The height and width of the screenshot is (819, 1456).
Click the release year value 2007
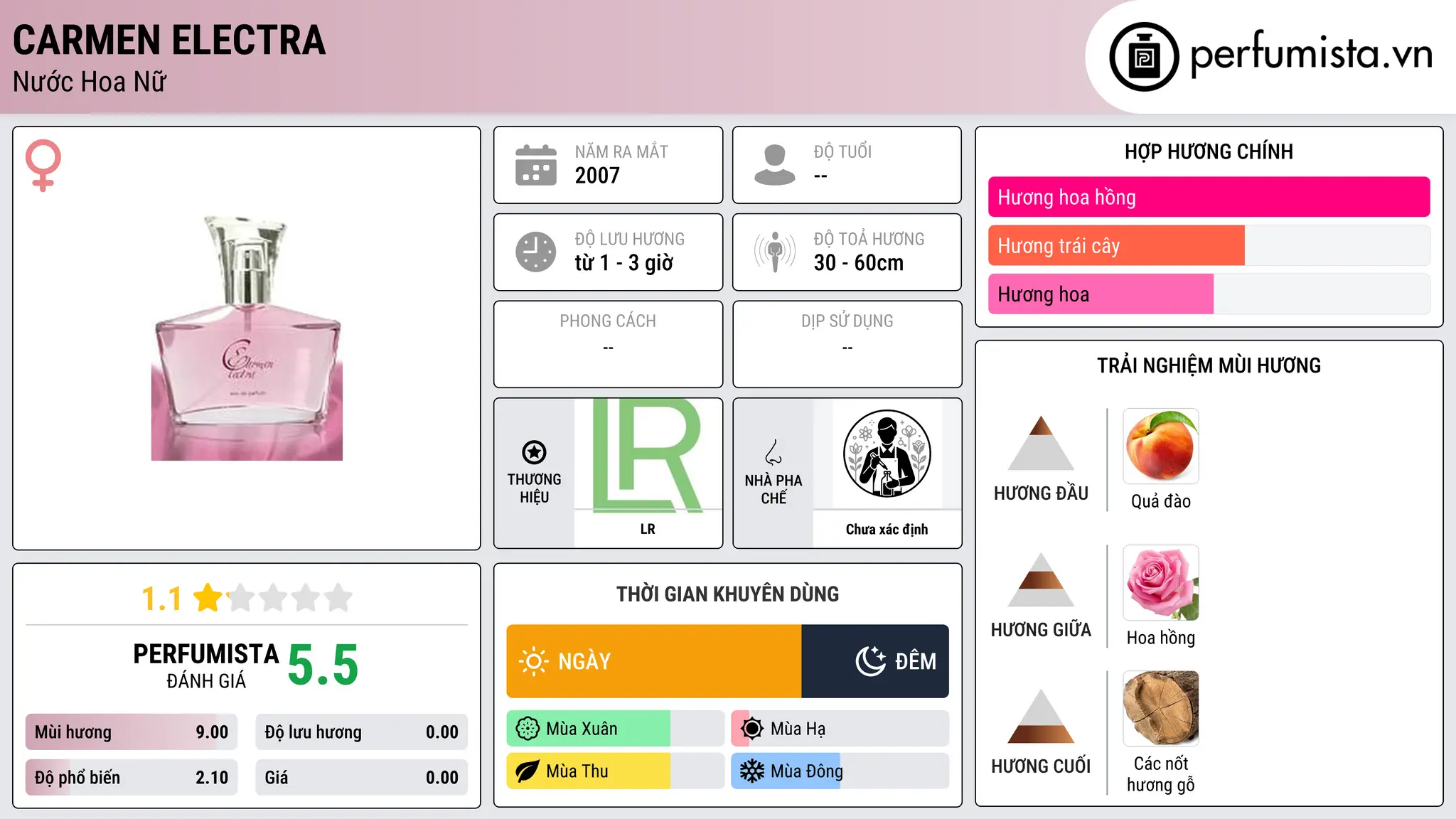click(597, 176)
